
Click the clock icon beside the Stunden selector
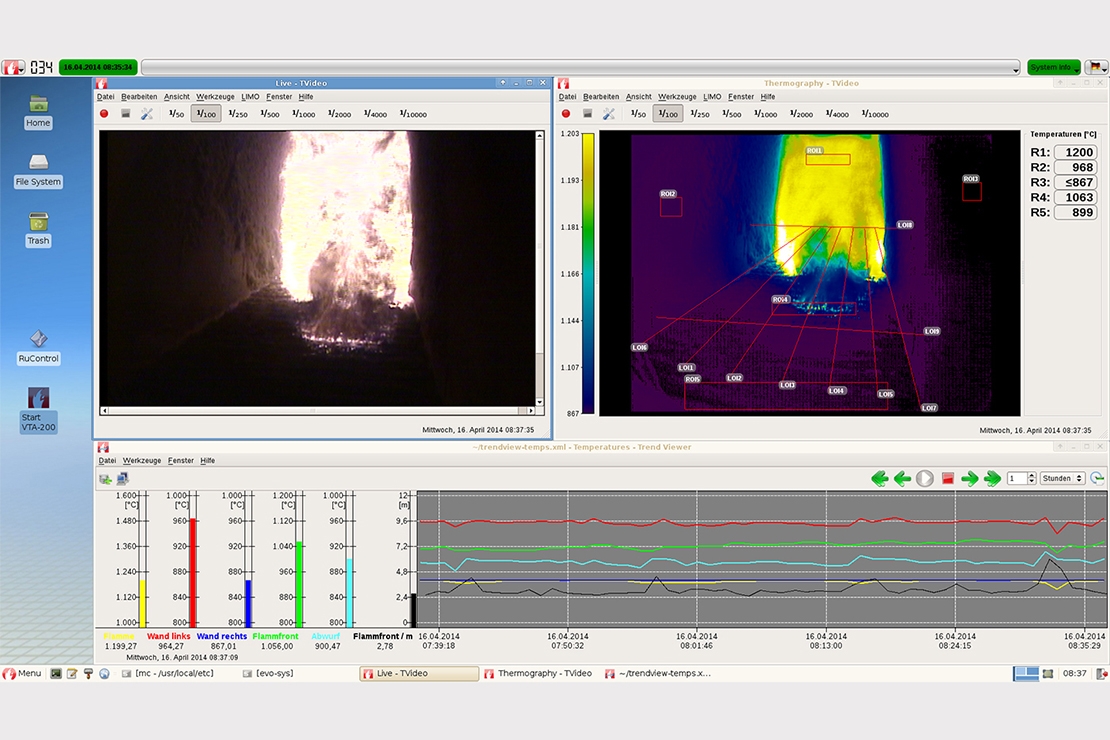1097,479
